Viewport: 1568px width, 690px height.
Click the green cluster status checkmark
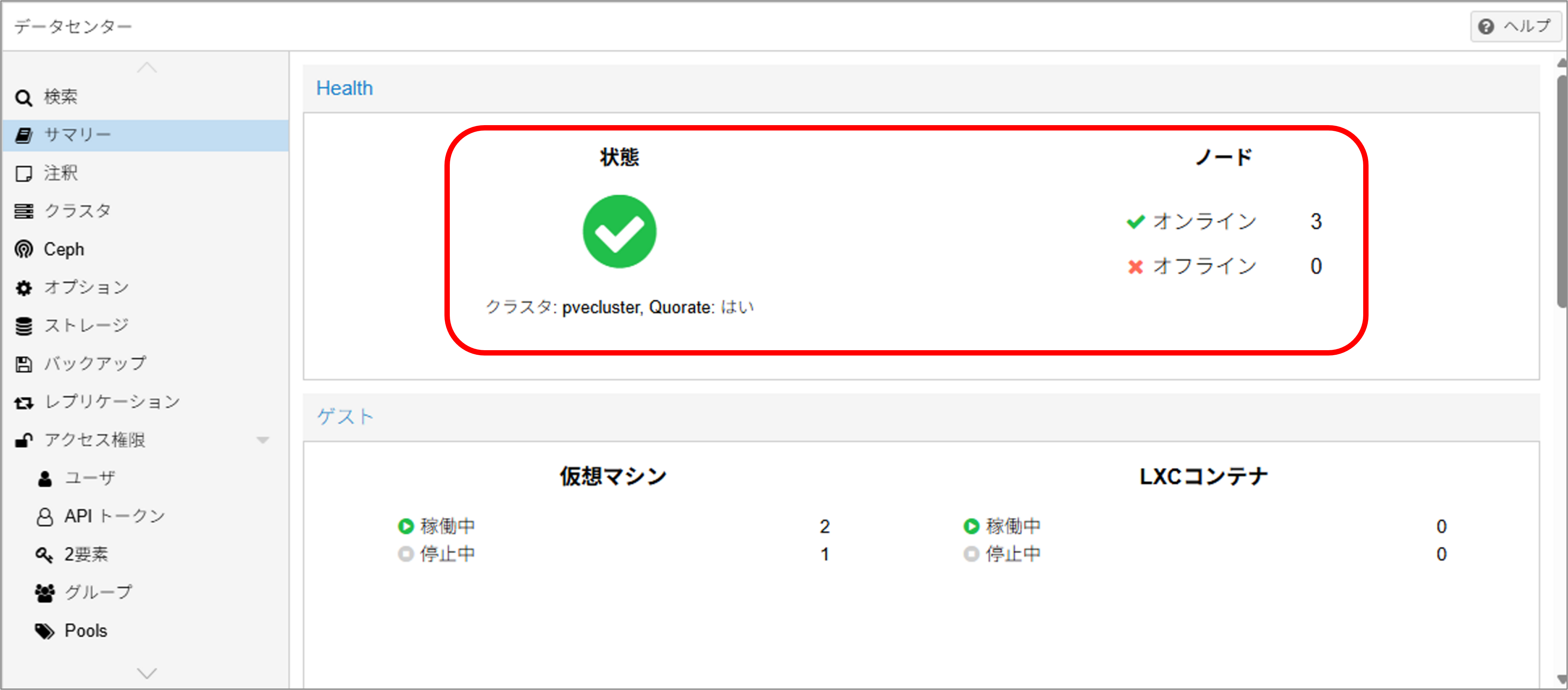pyautogui.click(x=619, y=231)
